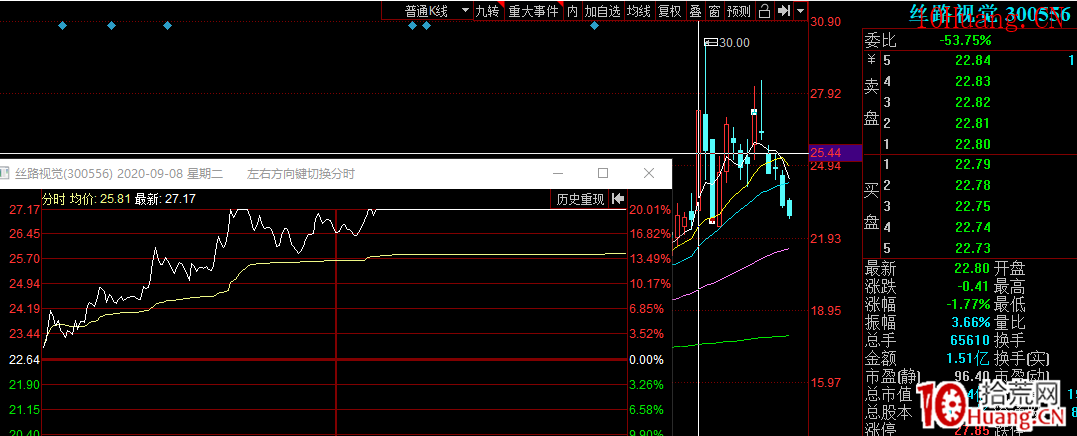Click the jump-to-end arrow icon

[x=784, y=10]
